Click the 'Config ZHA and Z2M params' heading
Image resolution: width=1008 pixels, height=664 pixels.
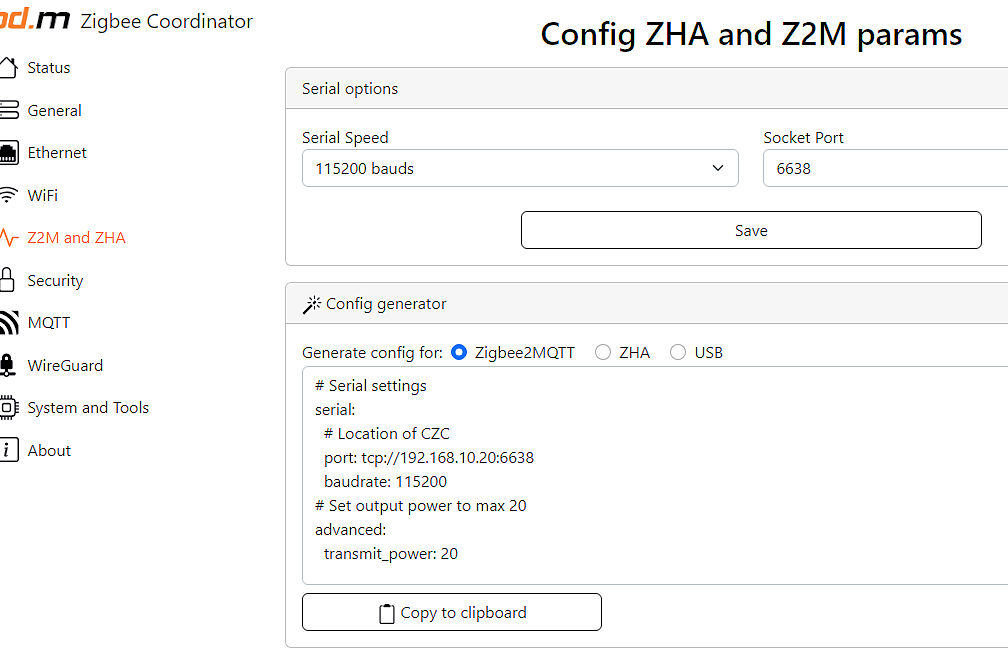[x=751, y=34]
